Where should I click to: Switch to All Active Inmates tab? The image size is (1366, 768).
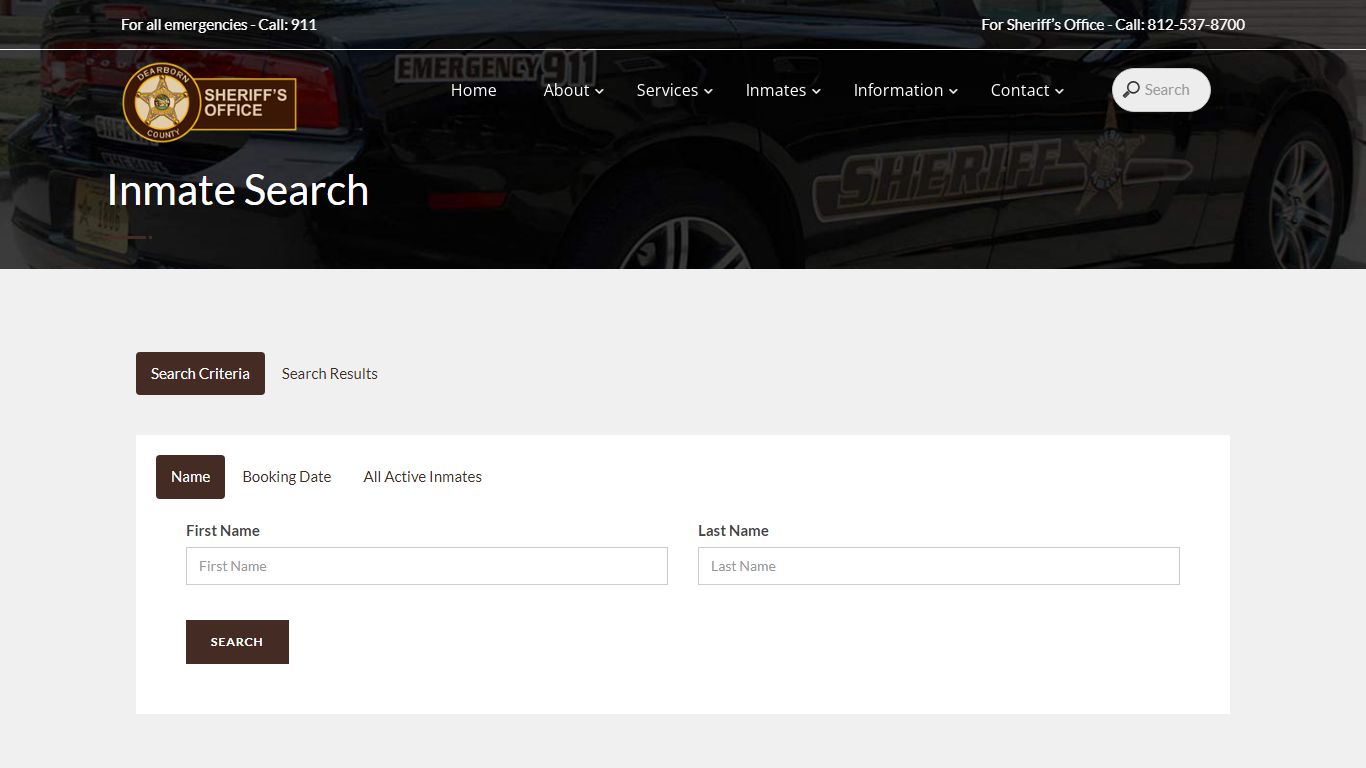423,477
